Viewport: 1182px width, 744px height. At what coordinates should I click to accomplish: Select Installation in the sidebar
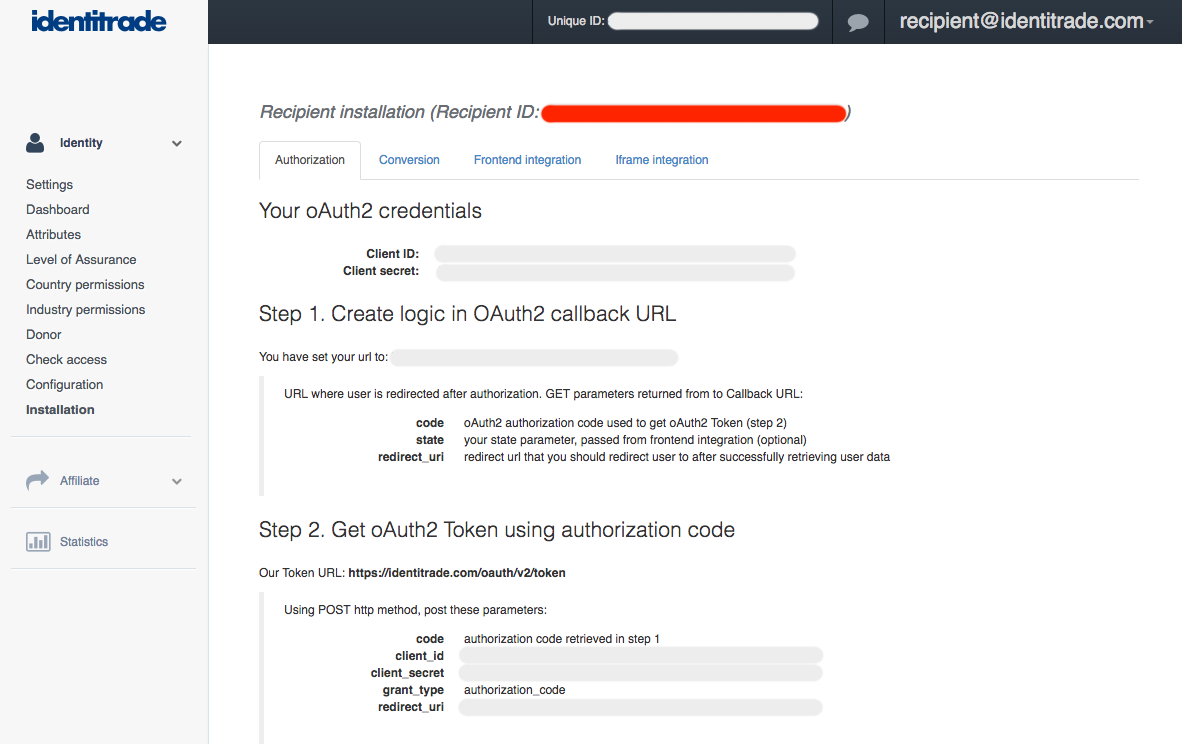tap(60, 409)
